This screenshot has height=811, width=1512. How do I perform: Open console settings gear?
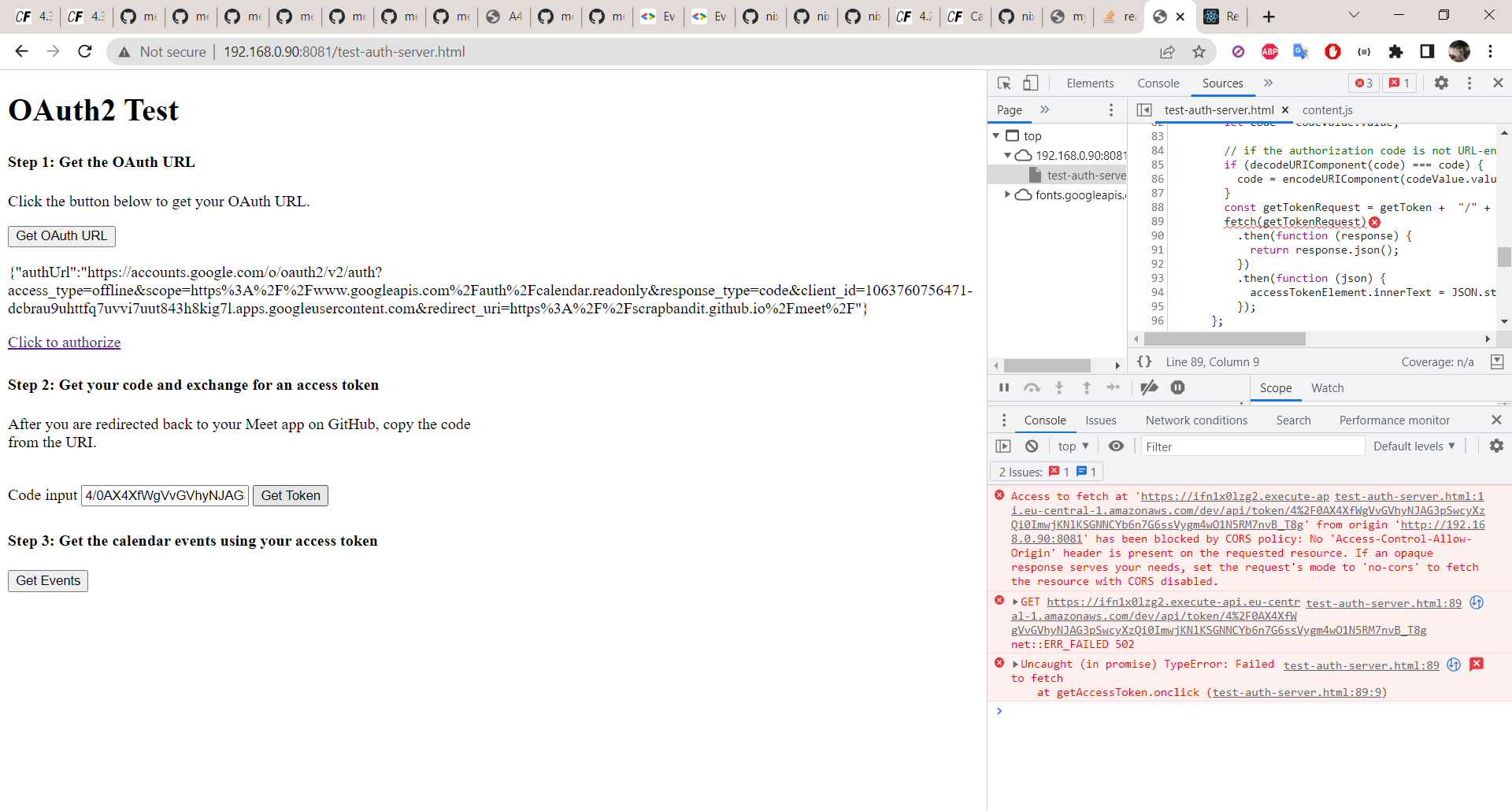click(x=1496, y=446)
